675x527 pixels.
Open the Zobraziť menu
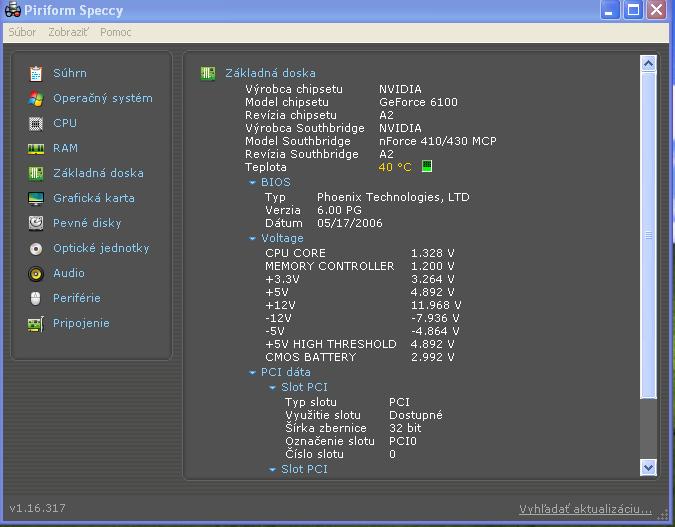pyautogui.click(x=68, y=32)
